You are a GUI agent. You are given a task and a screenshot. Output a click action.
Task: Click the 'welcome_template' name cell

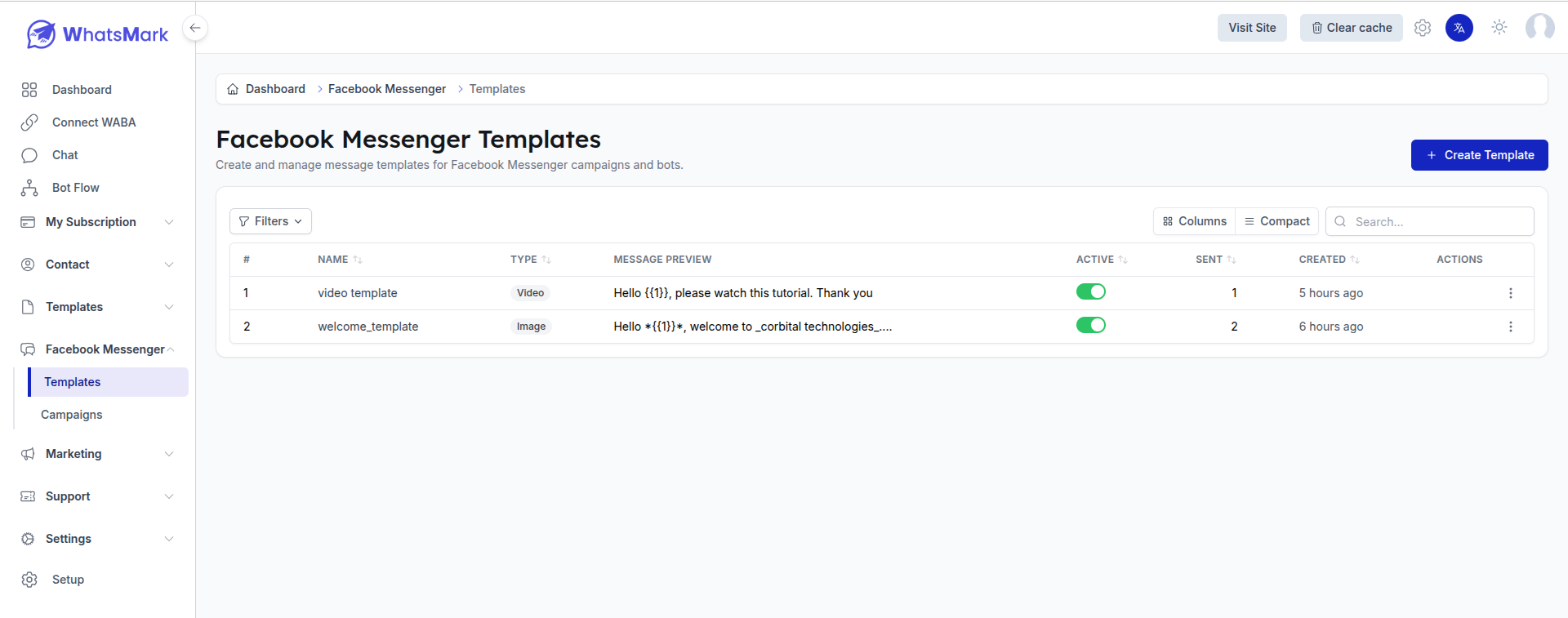[x=368, y=327]
